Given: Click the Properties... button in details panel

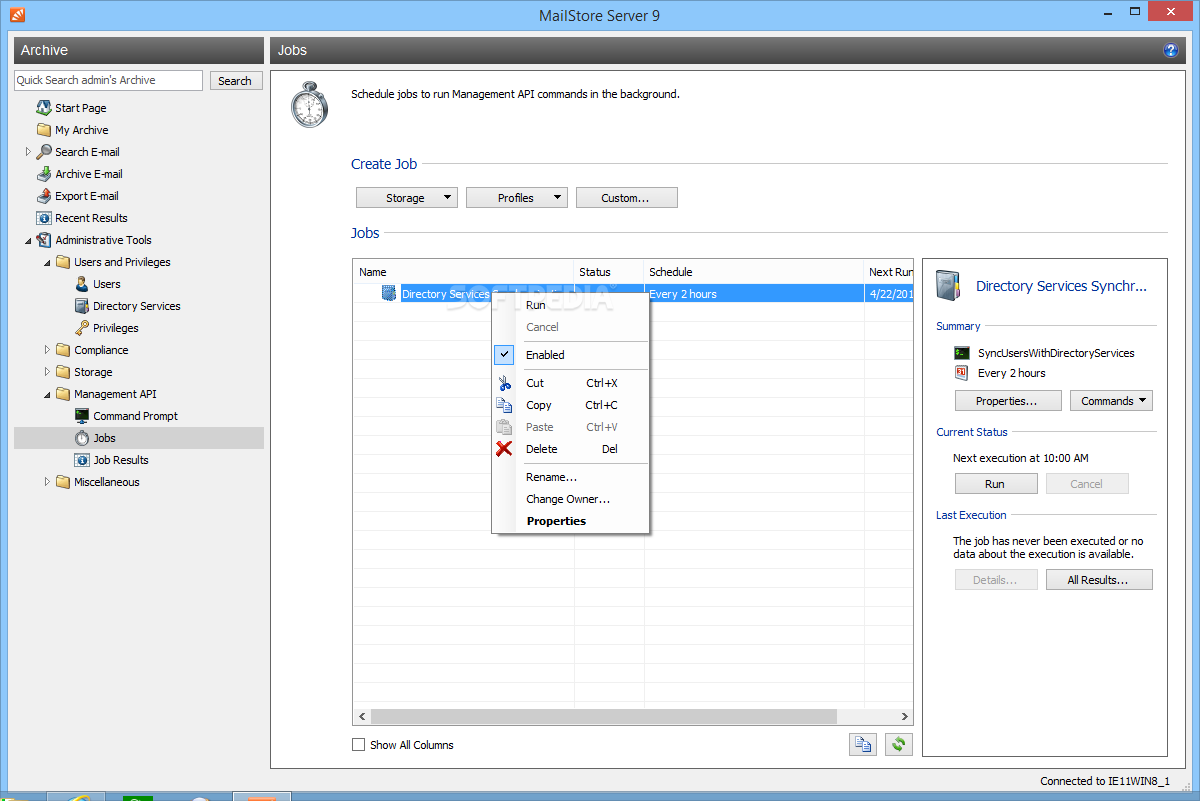Looking at the screenshot, I should click(1006, 401).
